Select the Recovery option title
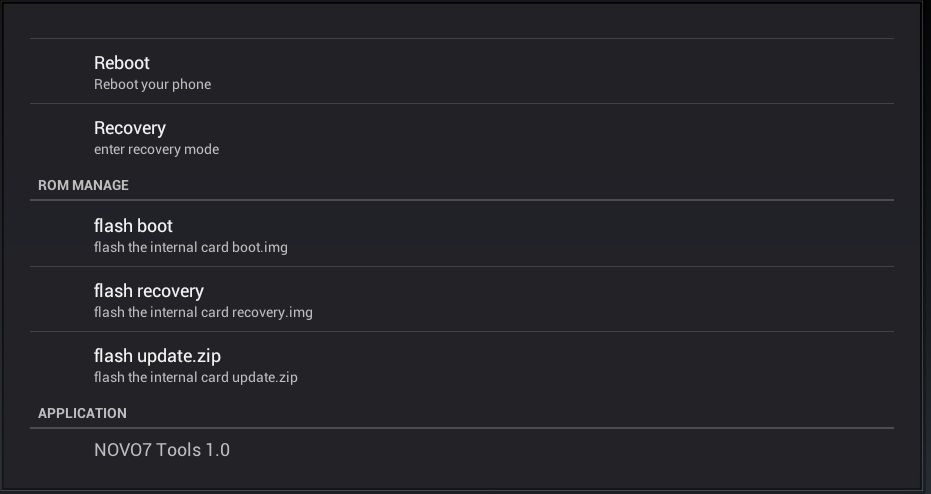 [130, 128]
